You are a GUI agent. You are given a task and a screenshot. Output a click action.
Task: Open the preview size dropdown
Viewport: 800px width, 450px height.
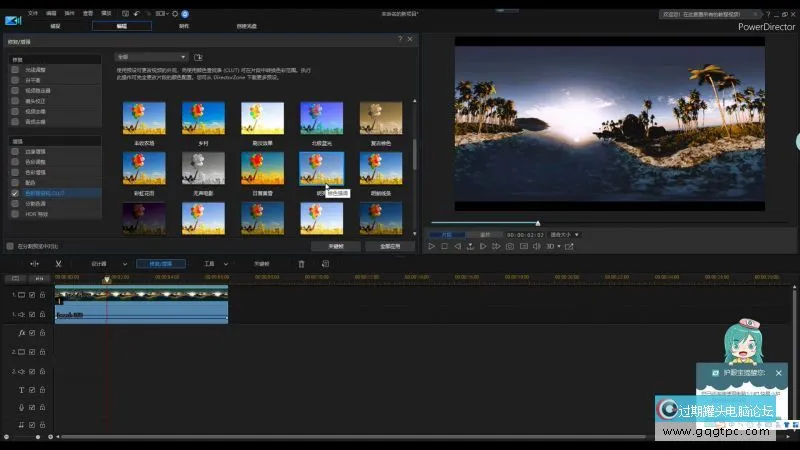point(564,235)
